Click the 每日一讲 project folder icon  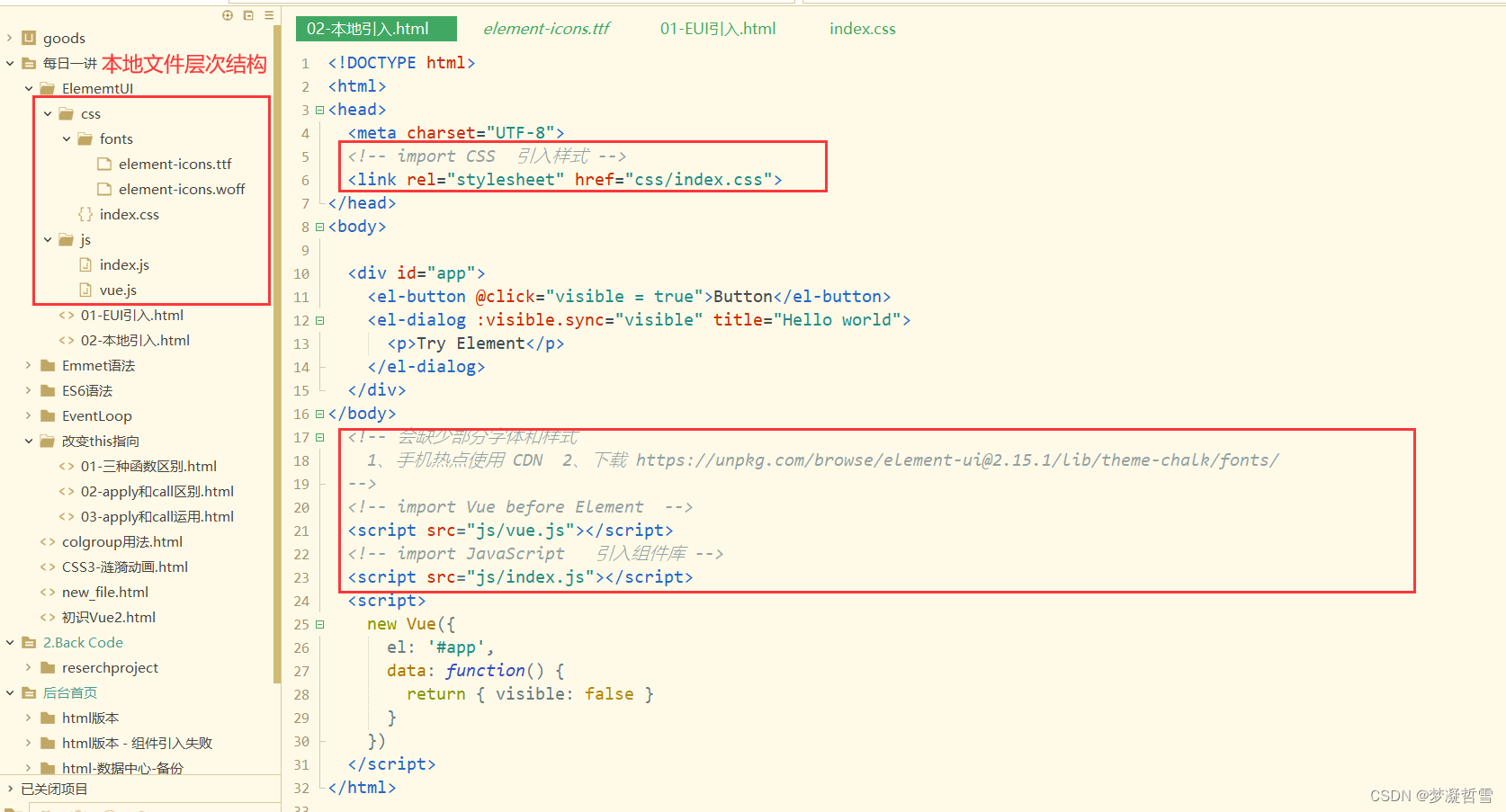pyautogui.click(x=29, y=63)
